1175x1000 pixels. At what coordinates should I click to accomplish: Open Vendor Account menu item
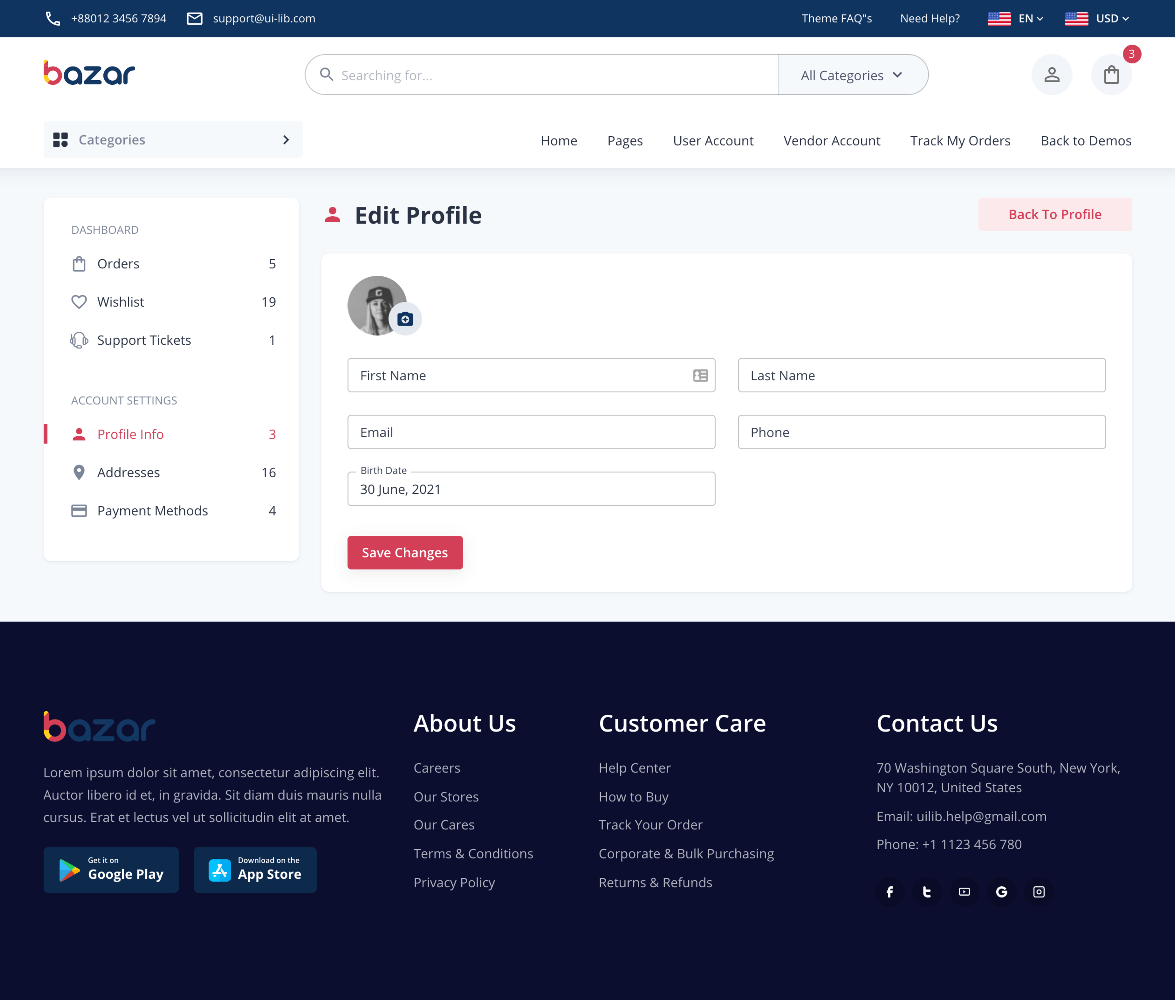click(x=831, y=141)
